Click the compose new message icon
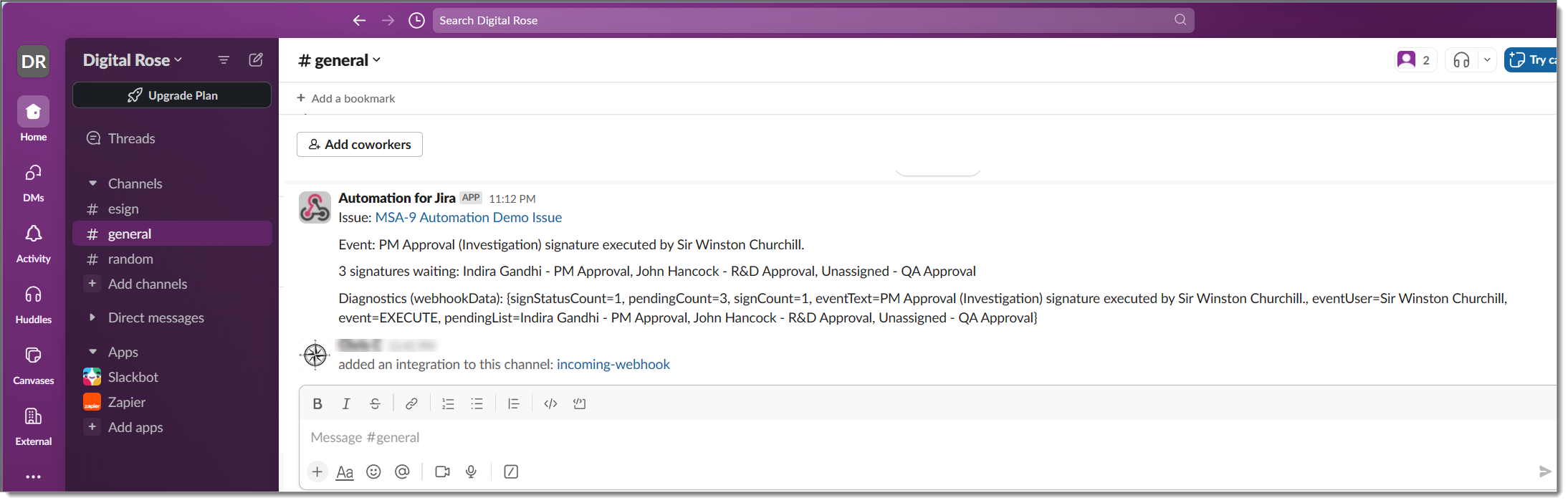The image size is (1568, 503). point(256,60)
